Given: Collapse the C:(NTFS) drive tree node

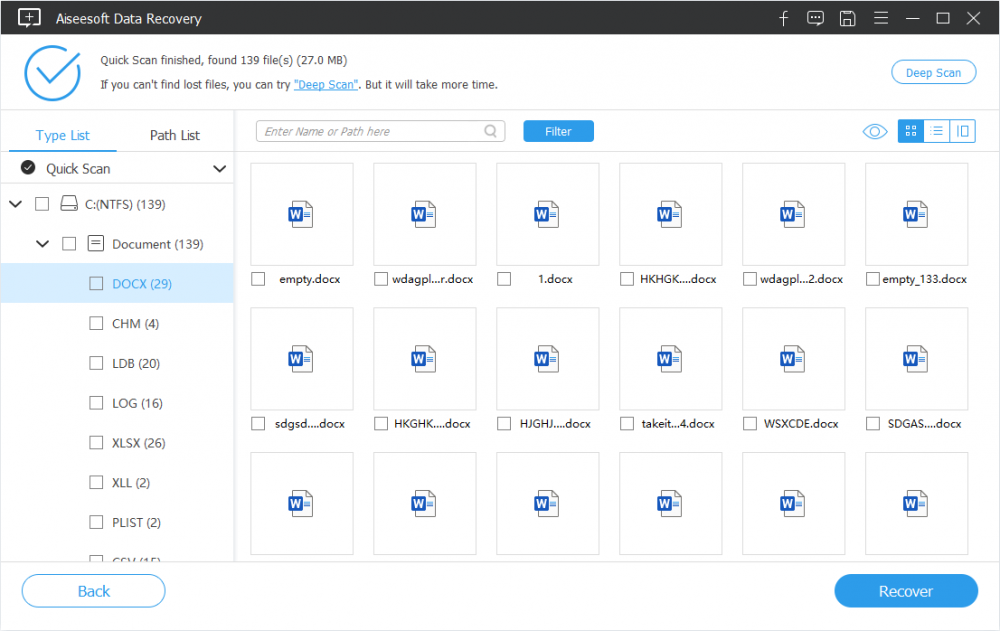Looking at the screenshot, I should coord(16,204).
